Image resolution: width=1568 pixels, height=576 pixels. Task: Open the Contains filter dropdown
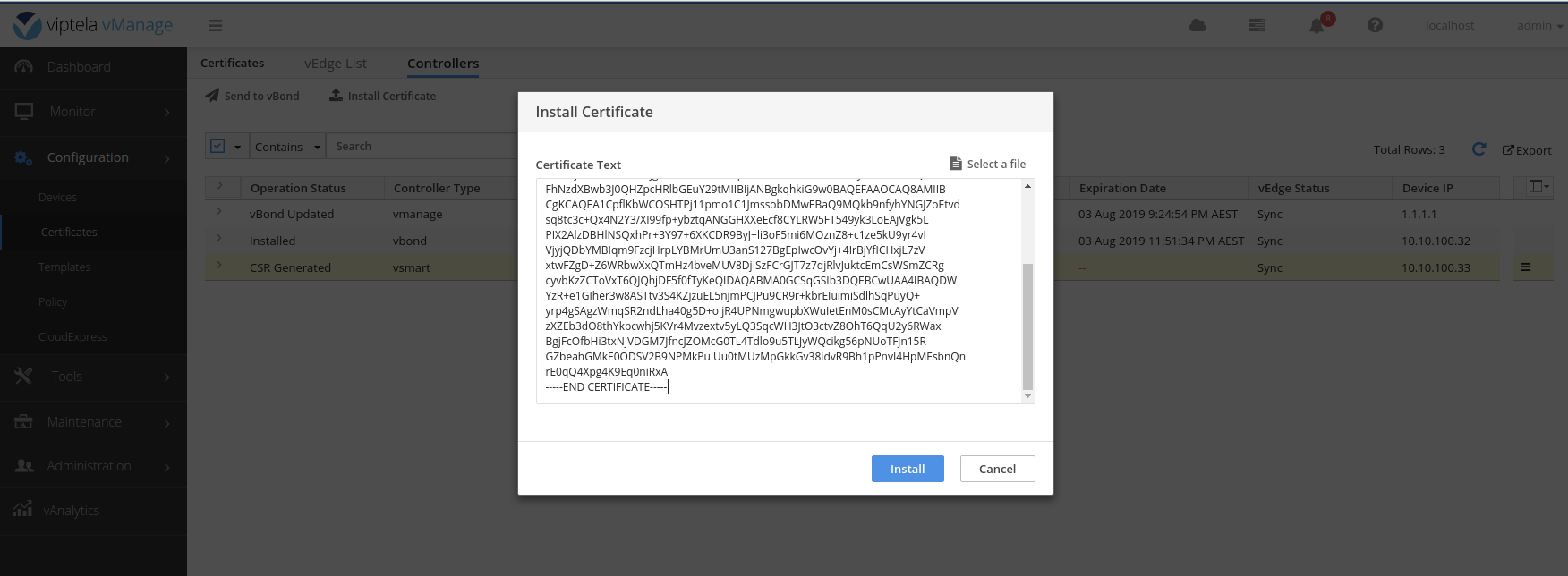287,147
